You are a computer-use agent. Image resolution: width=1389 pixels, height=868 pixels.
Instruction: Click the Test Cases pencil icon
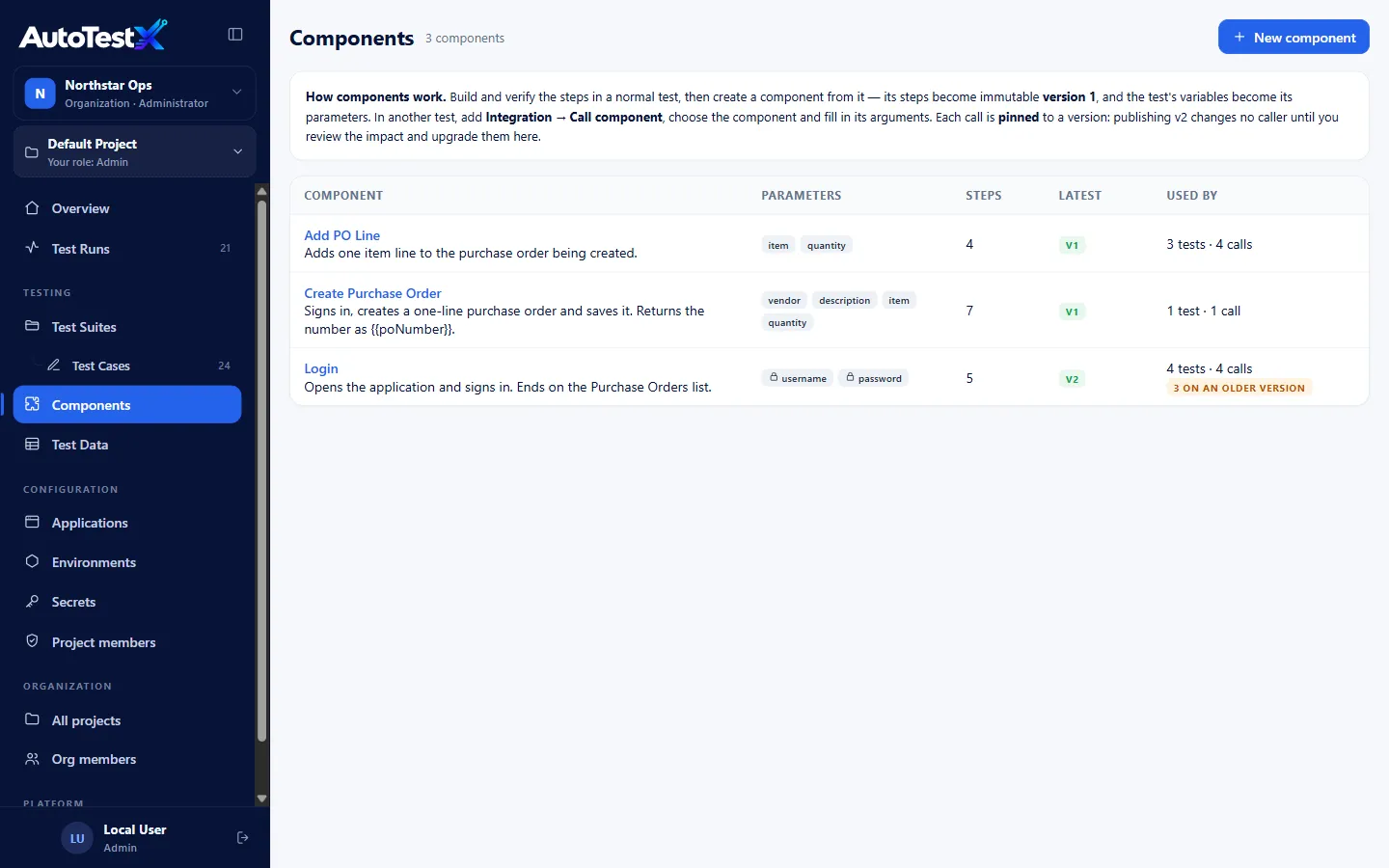coord(54,366)
